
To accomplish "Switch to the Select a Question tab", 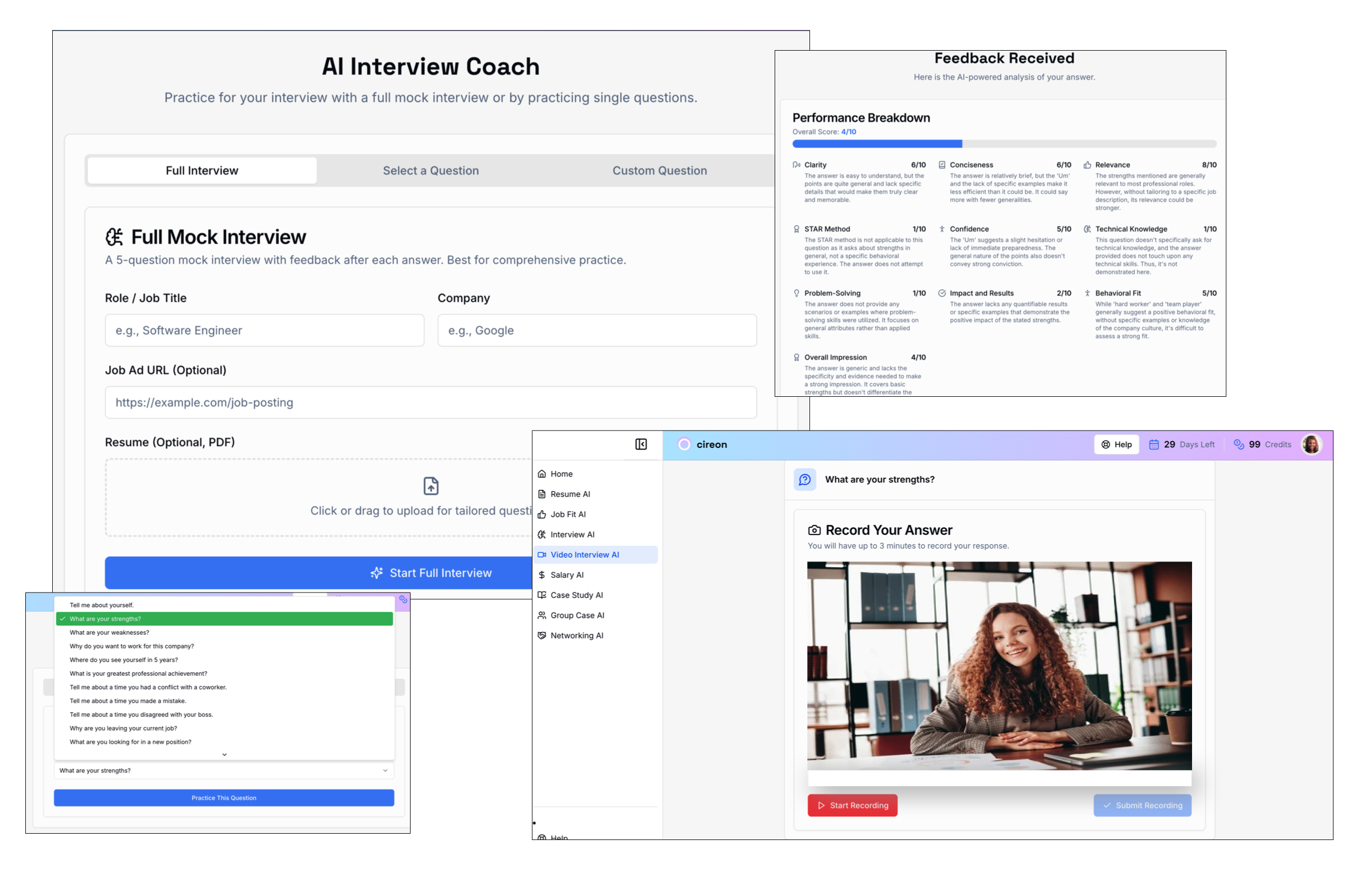I will pos(431,170).
